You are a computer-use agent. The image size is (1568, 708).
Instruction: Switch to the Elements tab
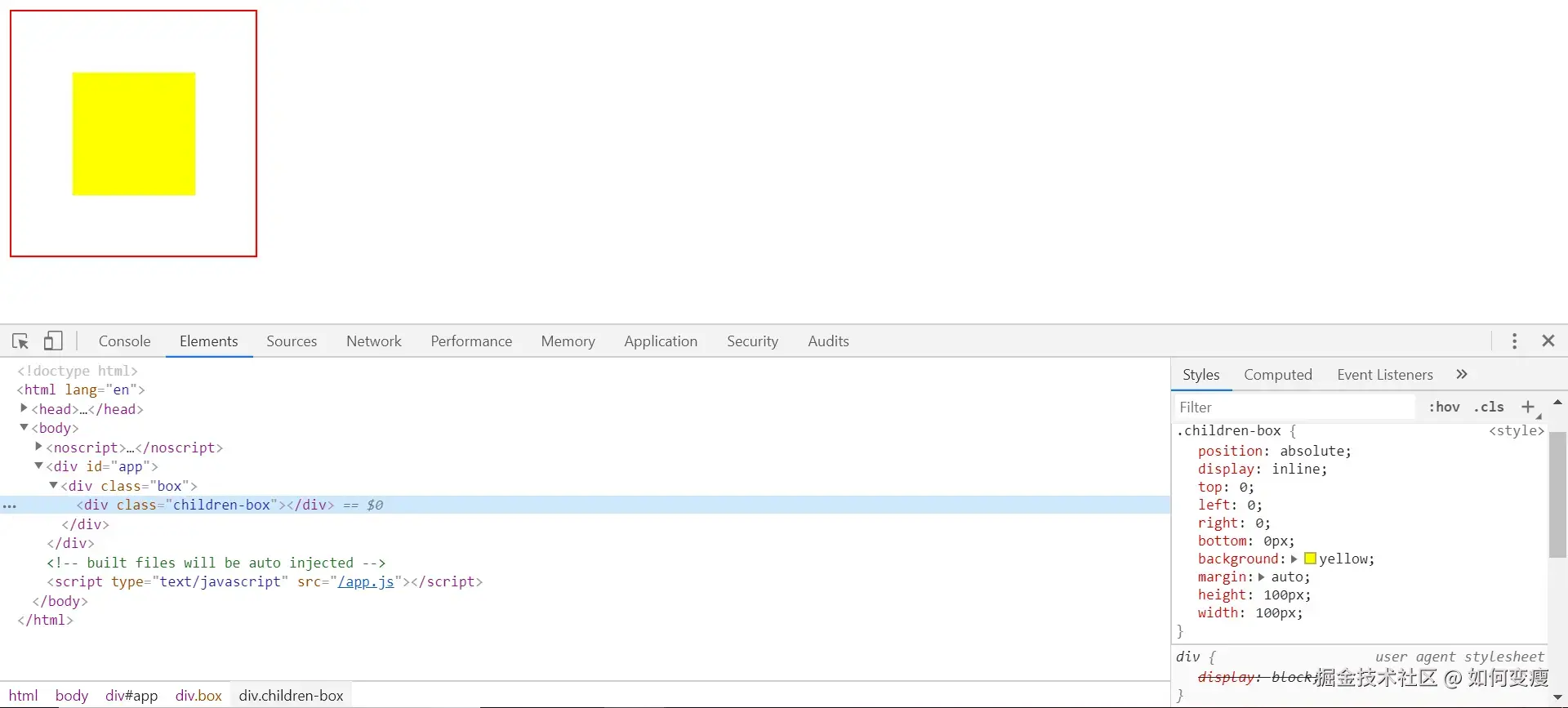tap(209, 341)
